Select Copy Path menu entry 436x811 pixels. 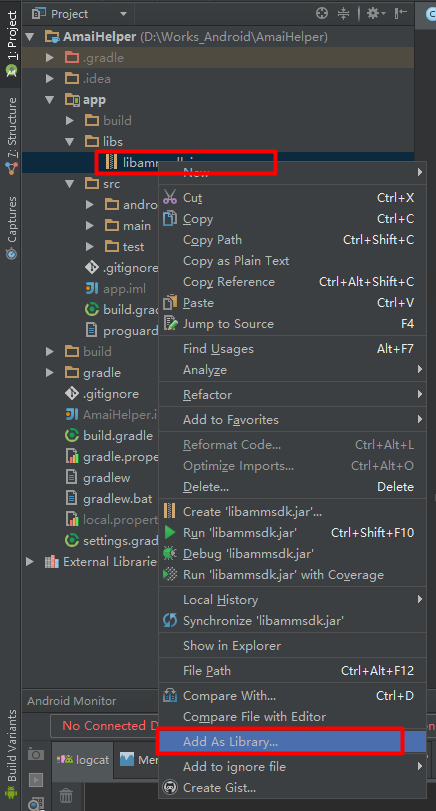point(292,239)
